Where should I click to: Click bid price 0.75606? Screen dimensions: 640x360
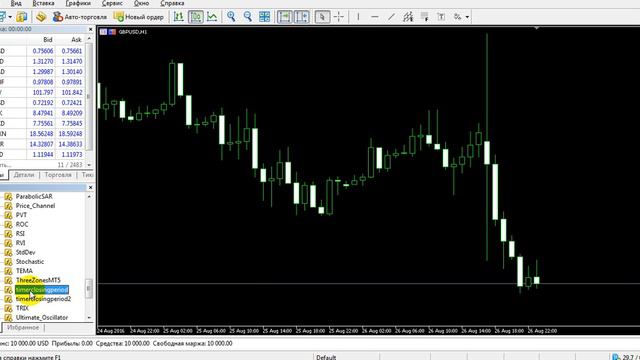[43, 51]
